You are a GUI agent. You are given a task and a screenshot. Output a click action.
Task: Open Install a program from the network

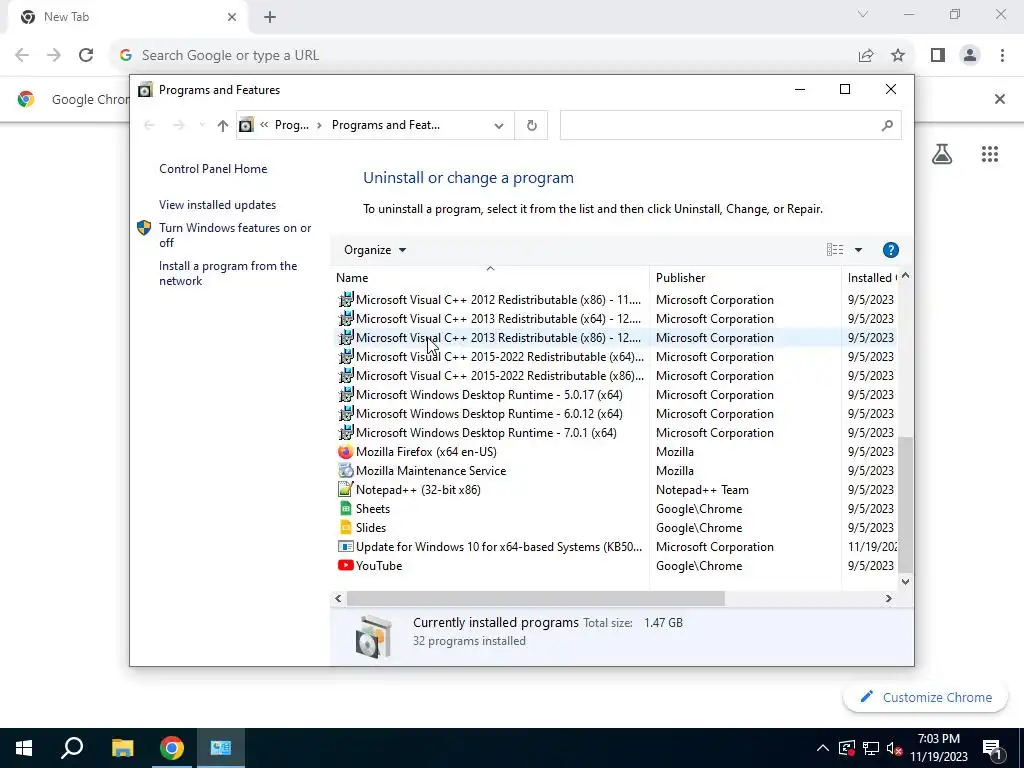tap(228, 274)
